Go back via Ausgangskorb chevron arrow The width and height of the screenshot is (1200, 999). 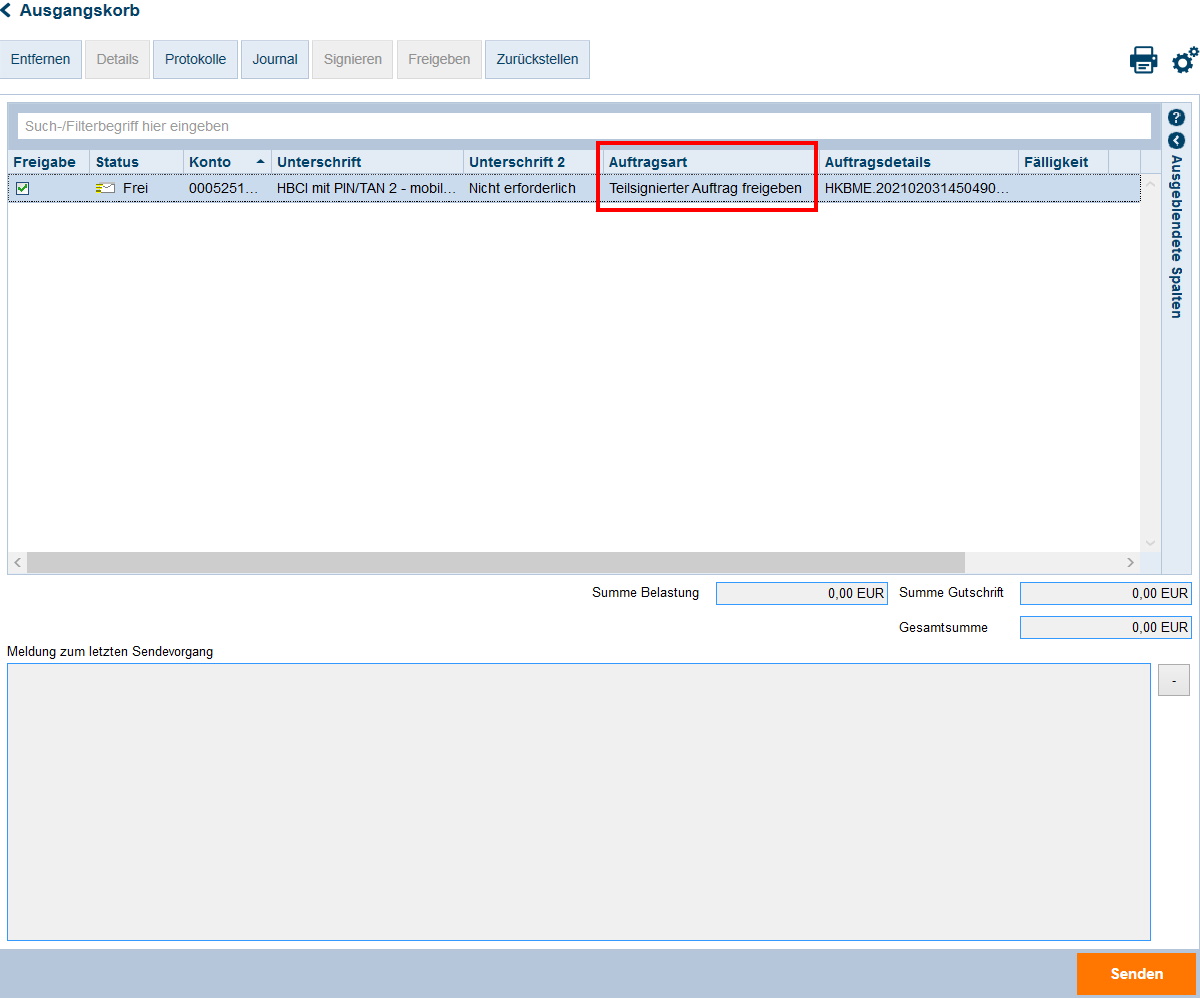(x=6, y=11)
